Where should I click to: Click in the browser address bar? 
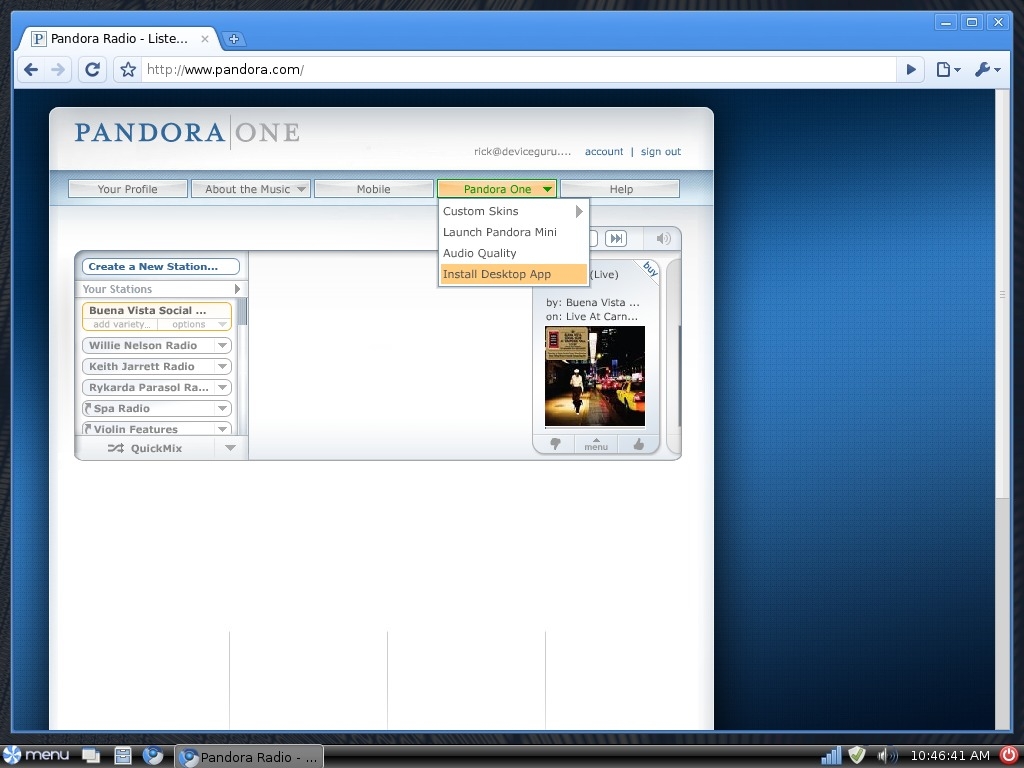tap(400, 70)
